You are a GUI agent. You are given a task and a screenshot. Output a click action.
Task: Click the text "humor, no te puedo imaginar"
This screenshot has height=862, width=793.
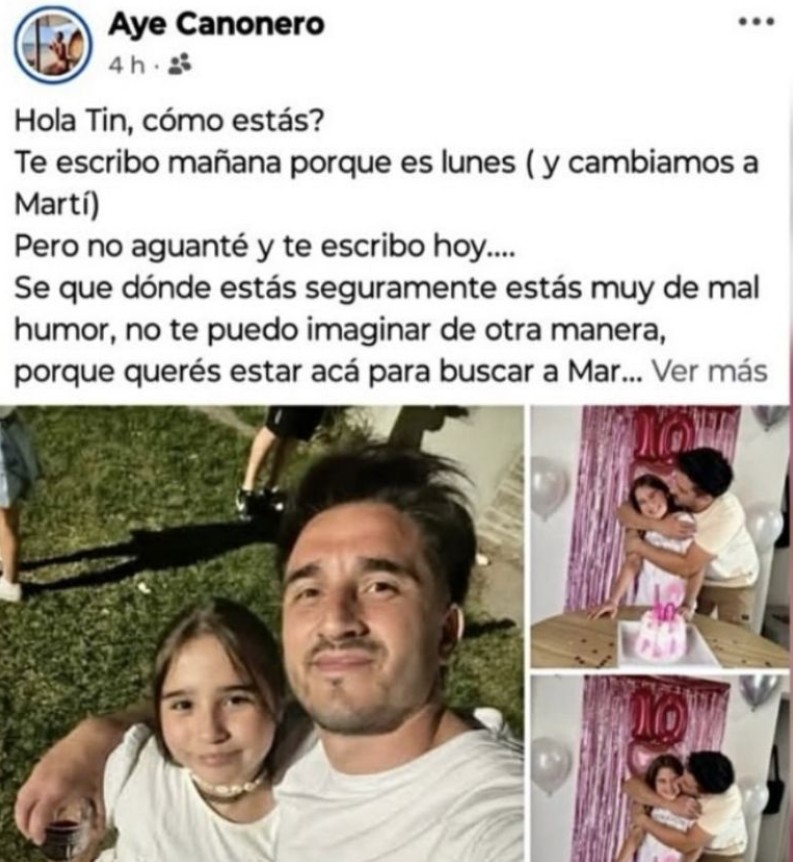[224, 330]
